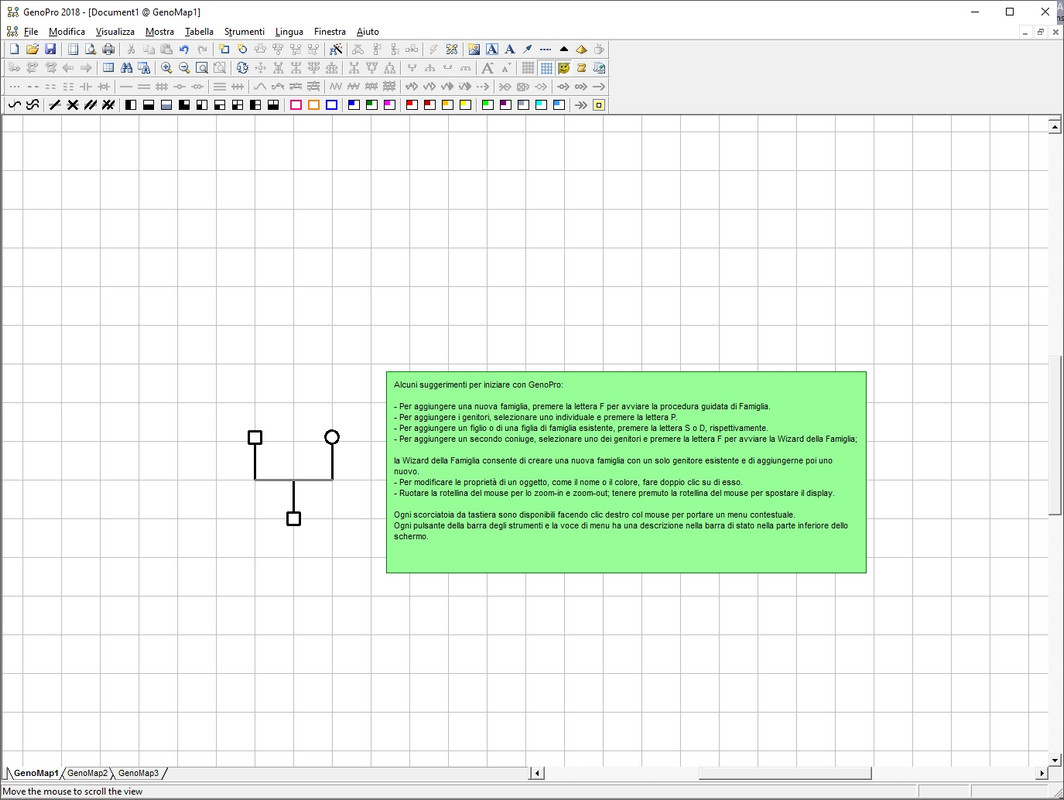Select the dashed line drawing tool
The height and width of the screenshot is (800, 1064).
[x=546, y=50]
